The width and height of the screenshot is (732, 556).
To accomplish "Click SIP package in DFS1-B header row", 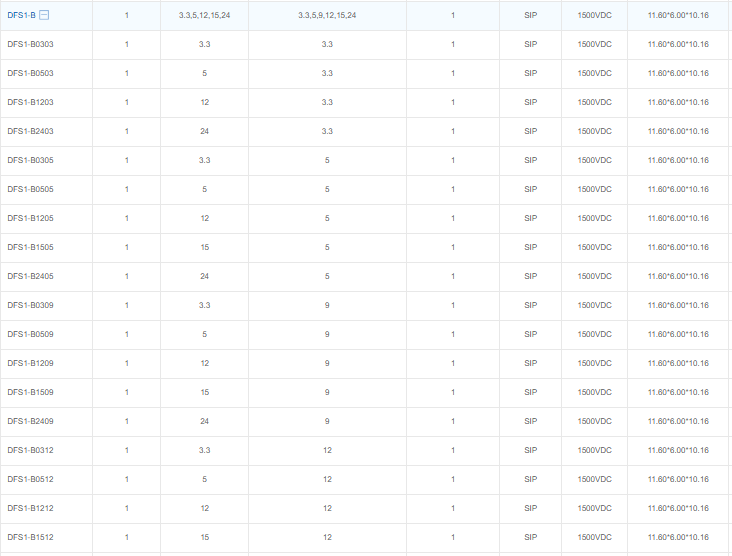I will (530, 15).
